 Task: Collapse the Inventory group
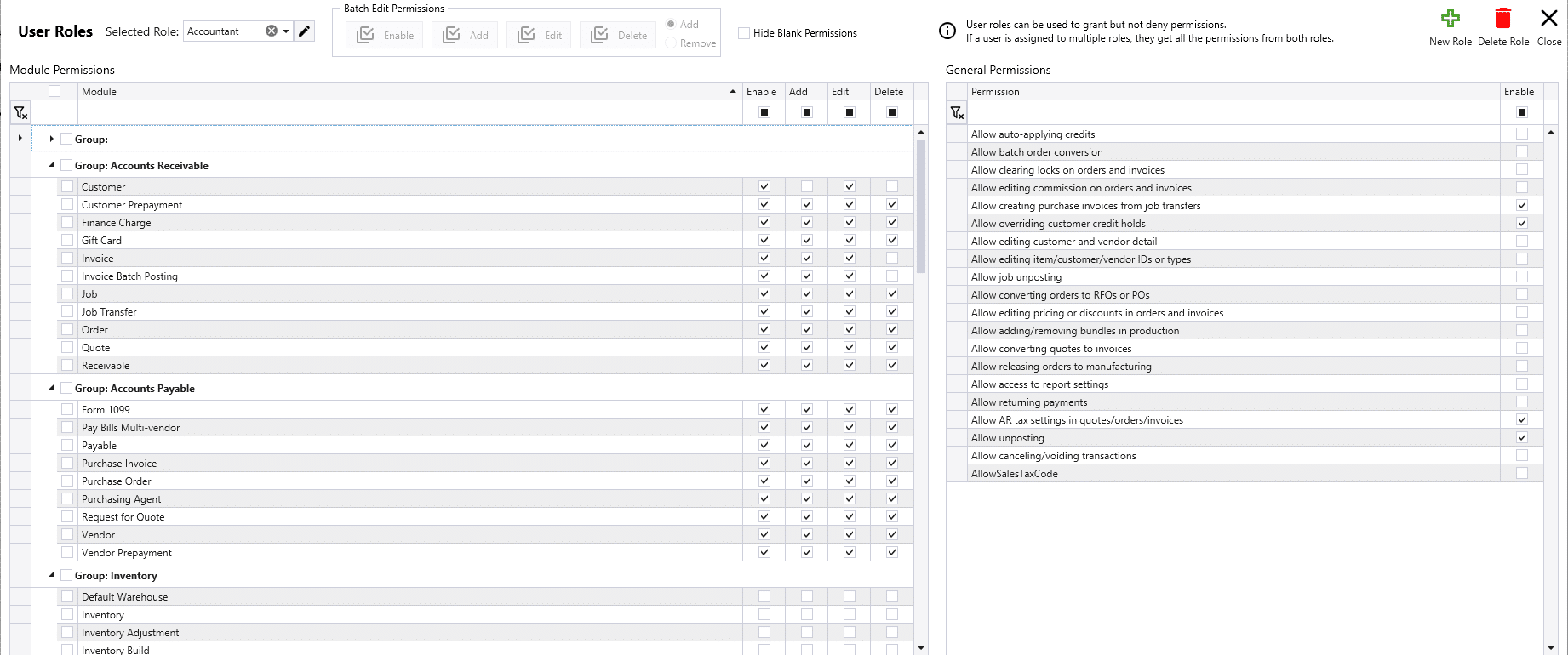51,576
